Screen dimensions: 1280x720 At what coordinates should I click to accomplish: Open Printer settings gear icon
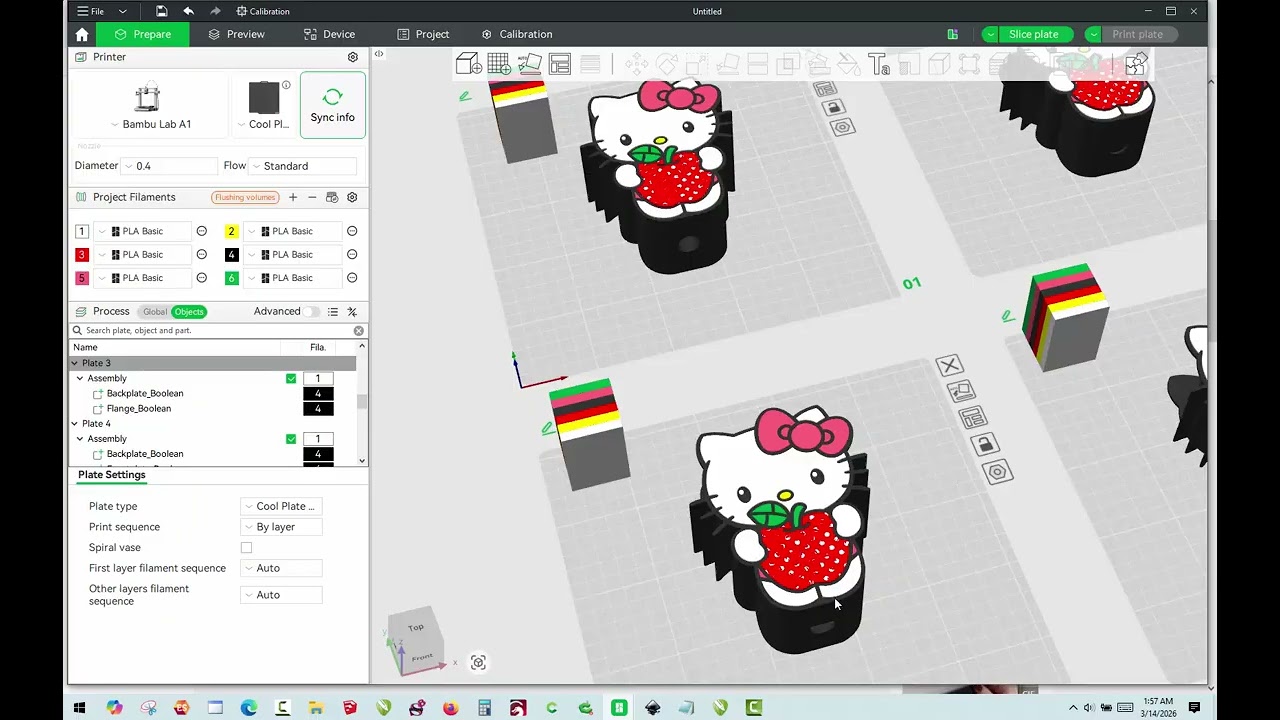pyautogui.click(x=352, y=57)
